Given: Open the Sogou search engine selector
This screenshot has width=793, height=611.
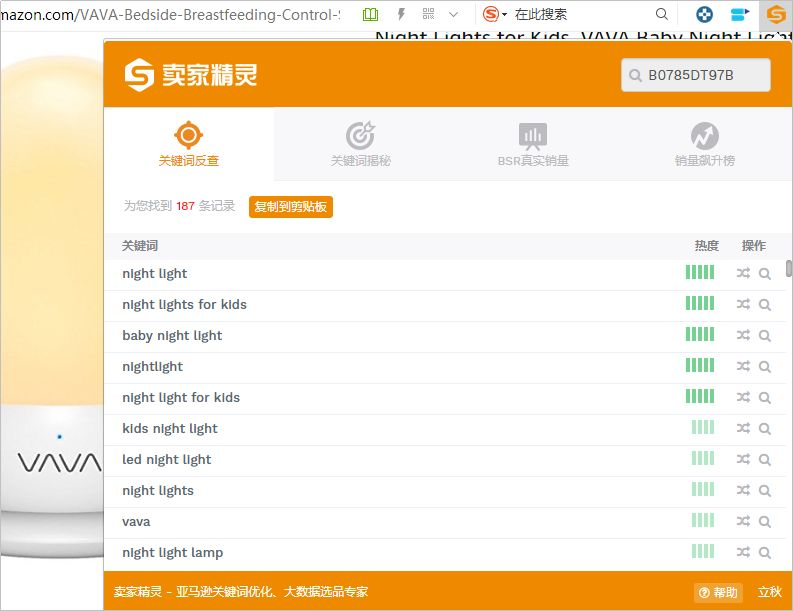Looking at the screenshot, I should 494,14.
